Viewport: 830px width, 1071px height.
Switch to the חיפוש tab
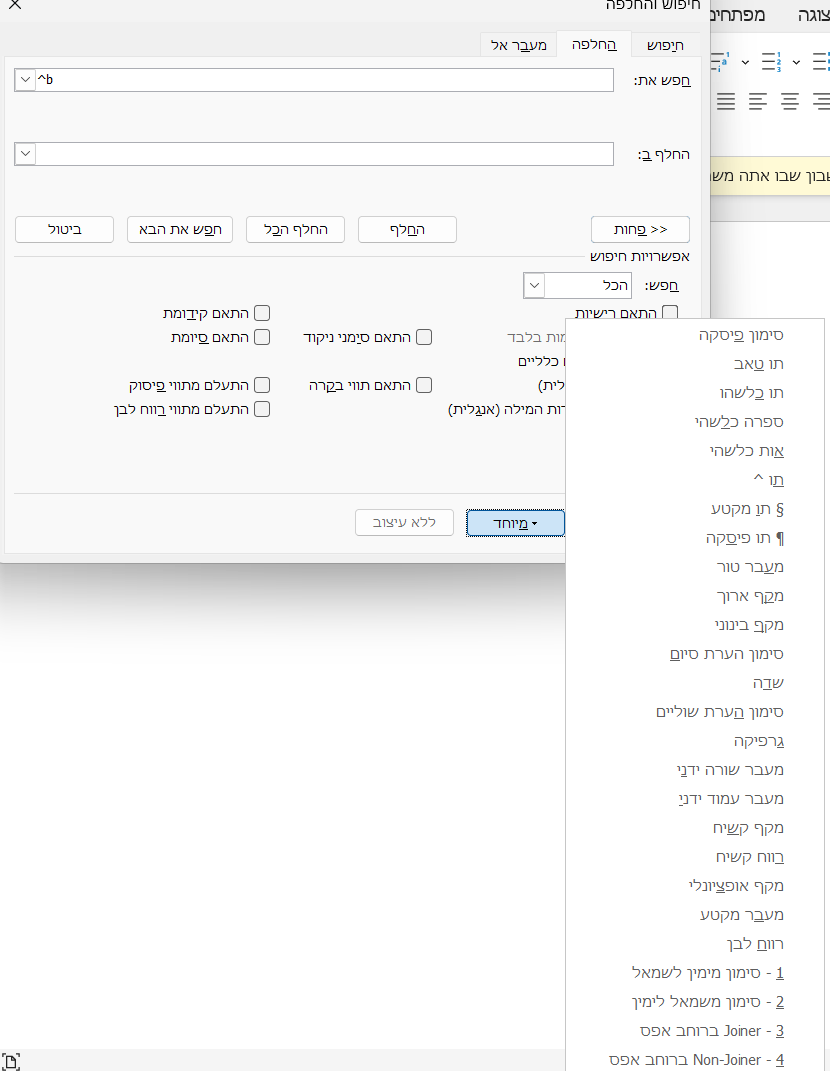[x=665, y=45]
